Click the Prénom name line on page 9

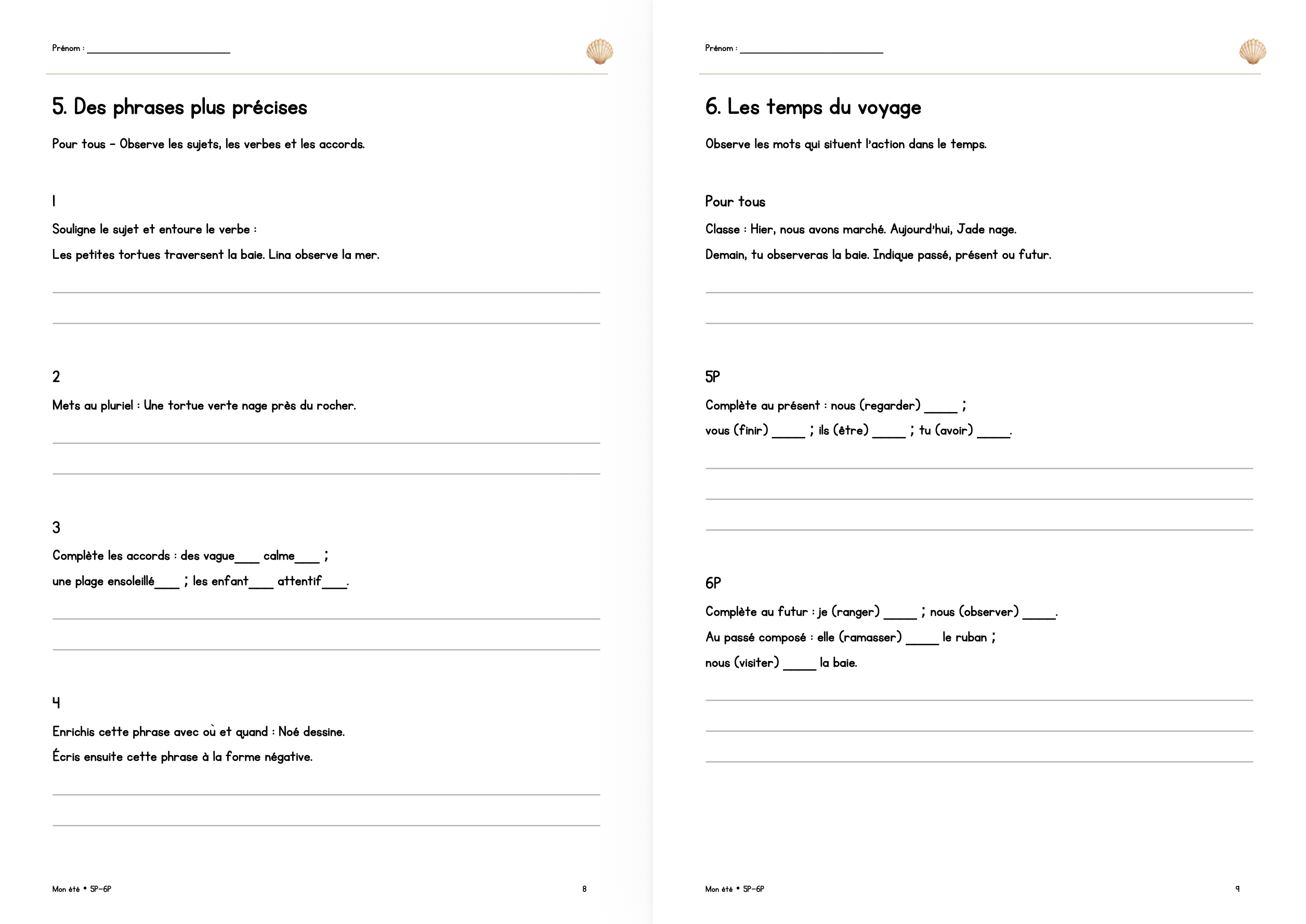(x=812, y=52)
